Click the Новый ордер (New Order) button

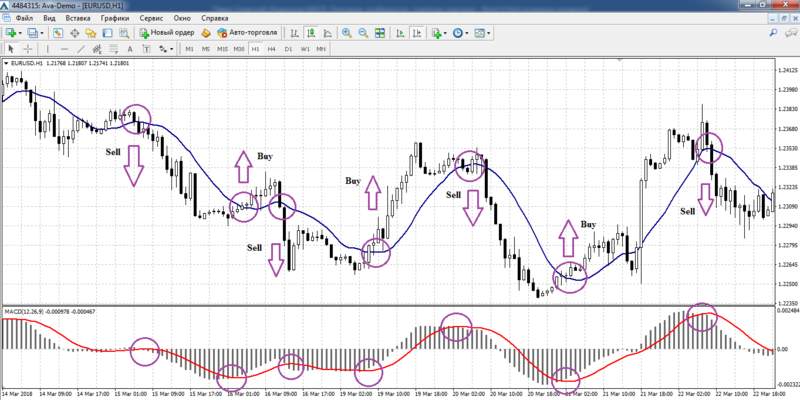(x=167, y=33)
